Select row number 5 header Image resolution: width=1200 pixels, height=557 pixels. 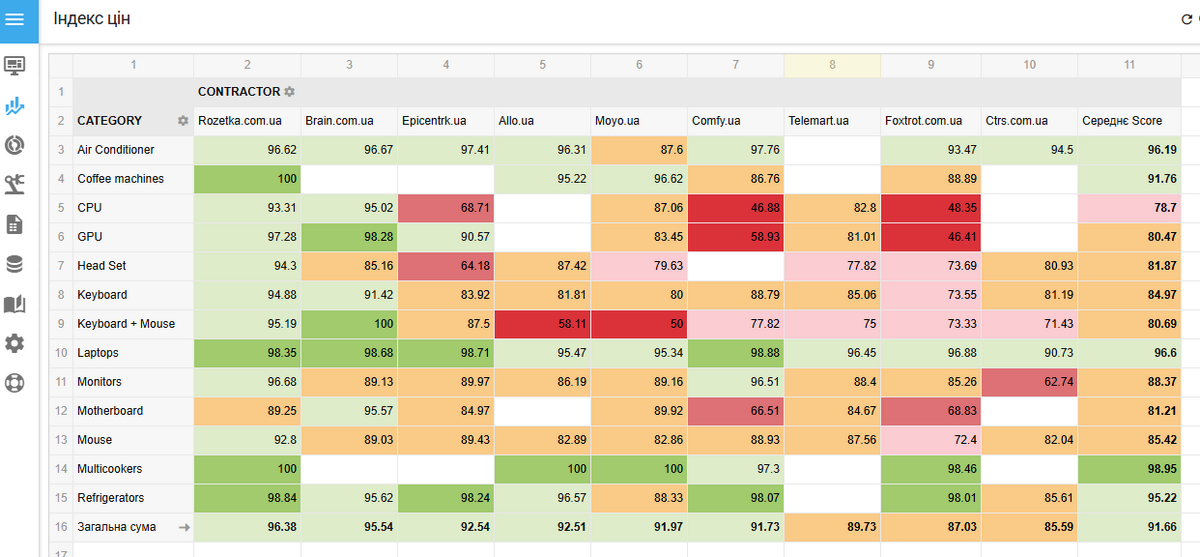coord(60,208)
